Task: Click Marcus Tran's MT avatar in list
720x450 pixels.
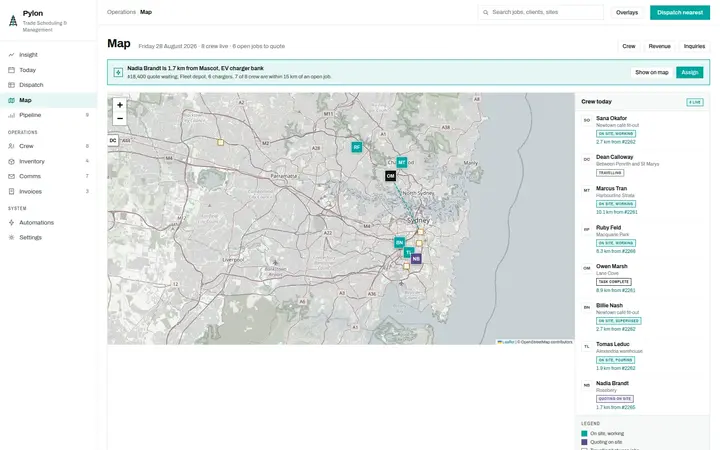Action: pyautogui.click(x=587, y=191)
